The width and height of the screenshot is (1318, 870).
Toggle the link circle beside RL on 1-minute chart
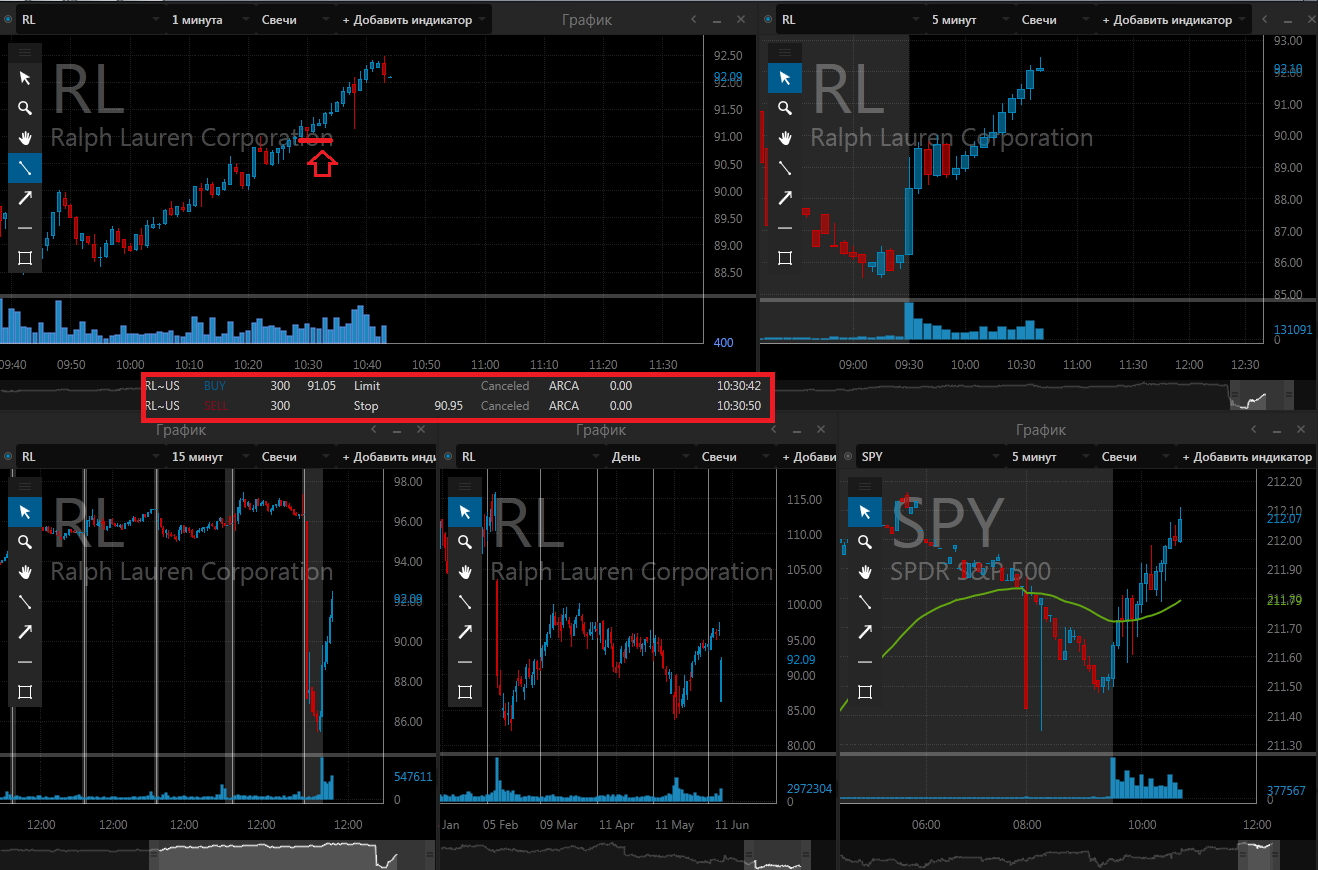pos(9,20)
